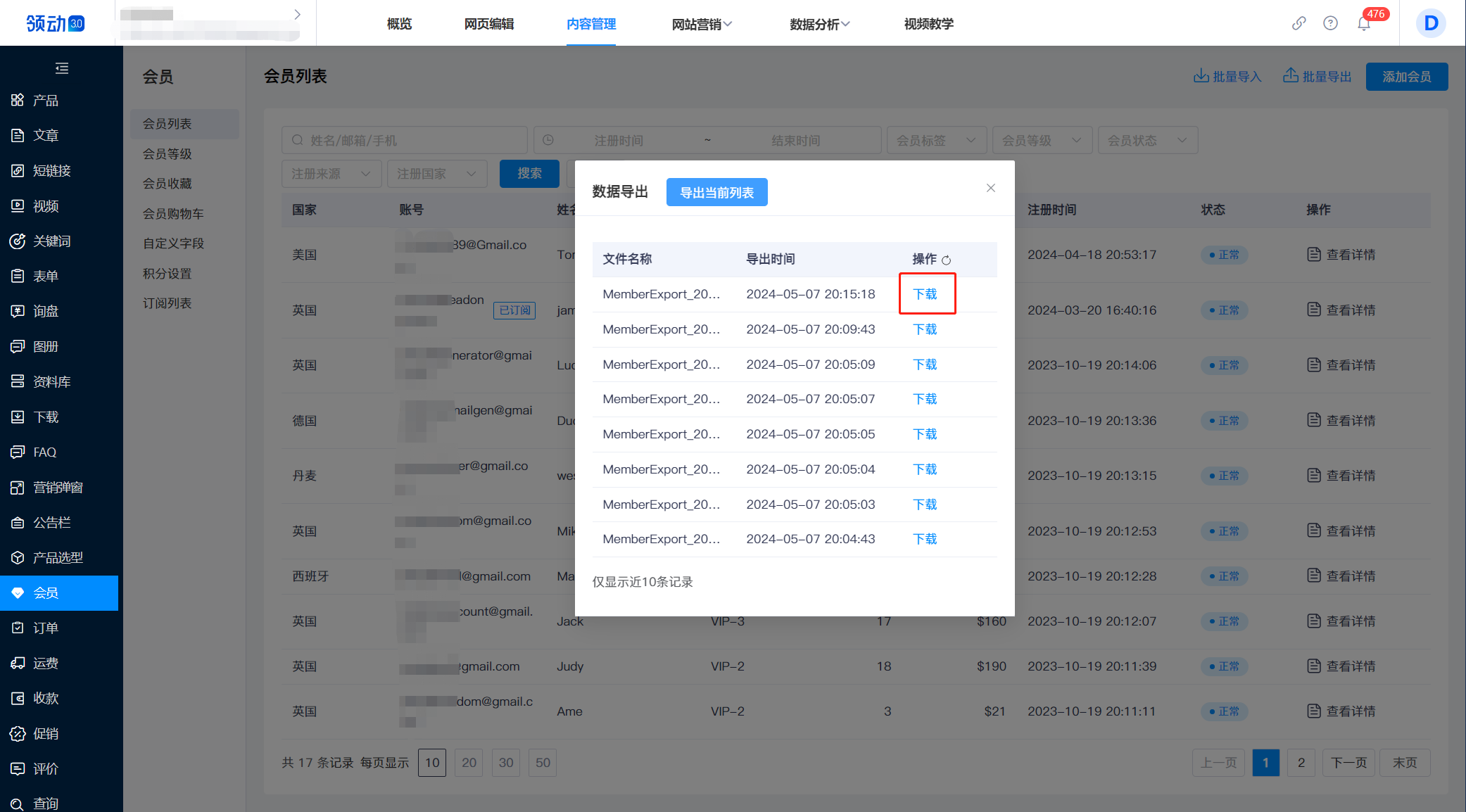This screenshot has width=1466, height=812.
Task: Select 营销弹窗 from the sidebar
Action: [57, 487]
